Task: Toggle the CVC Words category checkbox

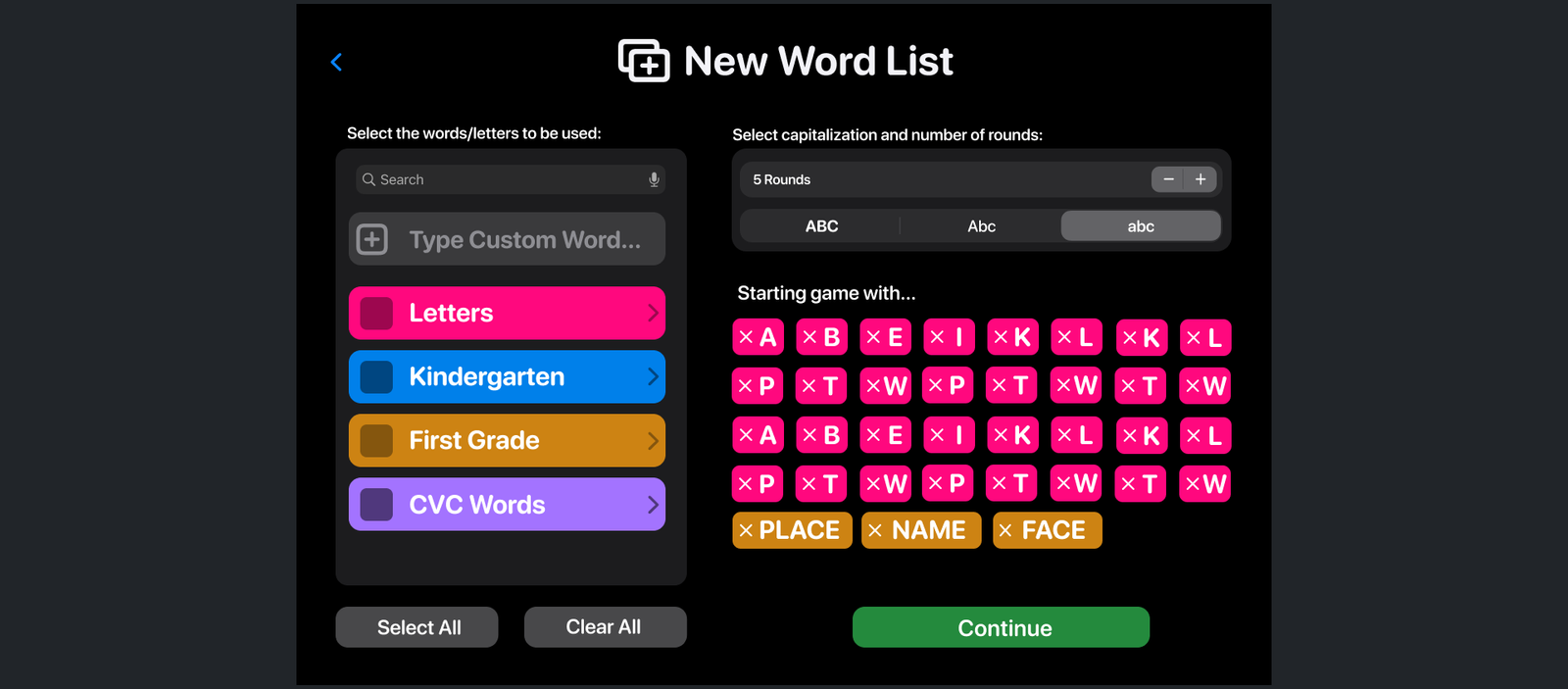Action: pos(376,505)
